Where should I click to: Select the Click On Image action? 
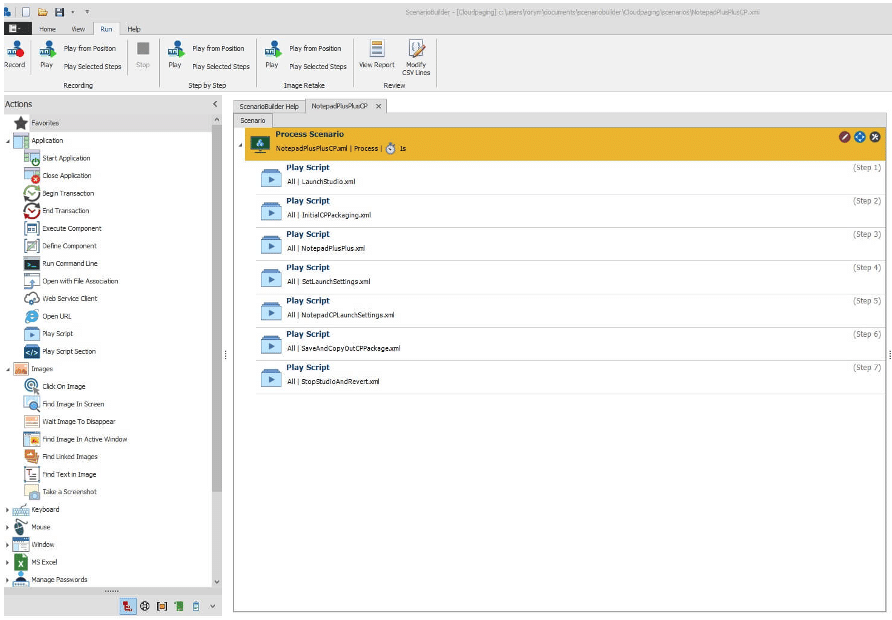click(x=55, y=386)
